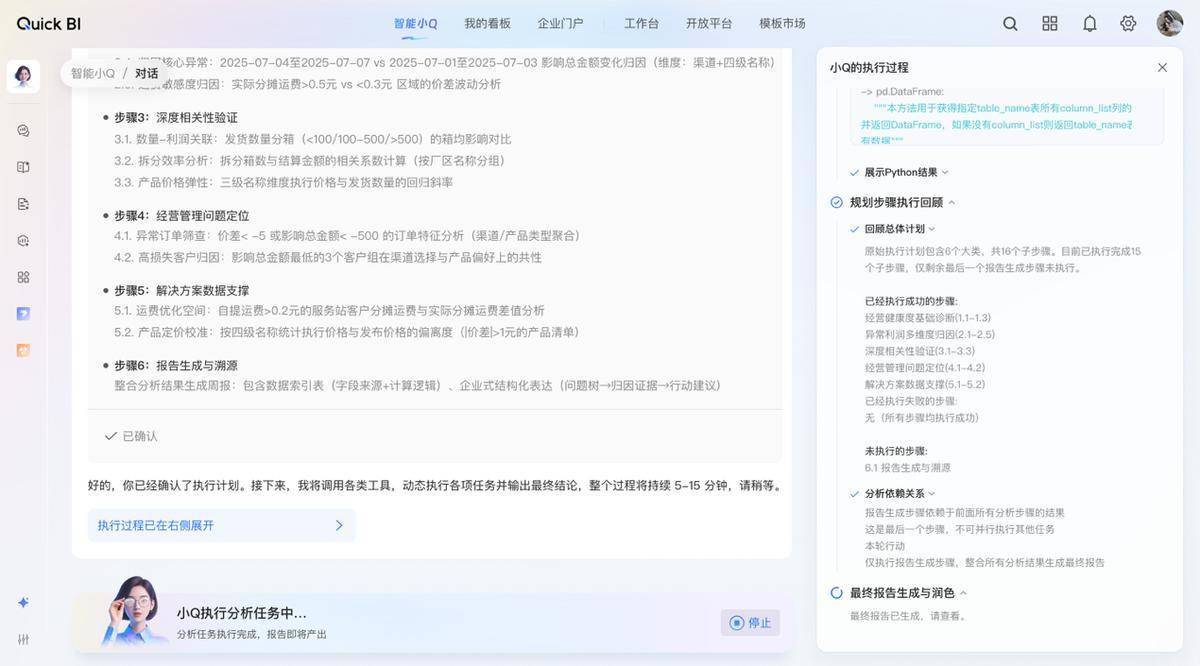Screen dimensions: 1200x666
Task: Click 经营健康度基础诊断(1.1-1.3) line
Action: point(928,318)
